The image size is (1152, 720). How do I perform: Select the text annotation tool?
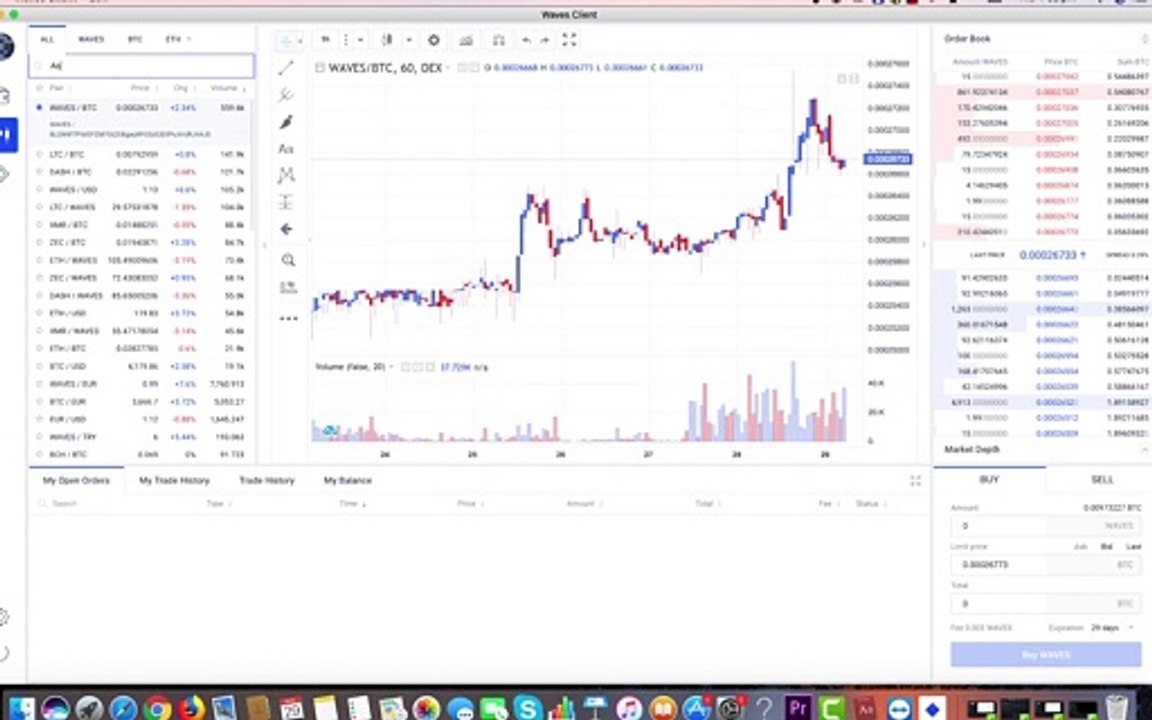coord(287,149)
